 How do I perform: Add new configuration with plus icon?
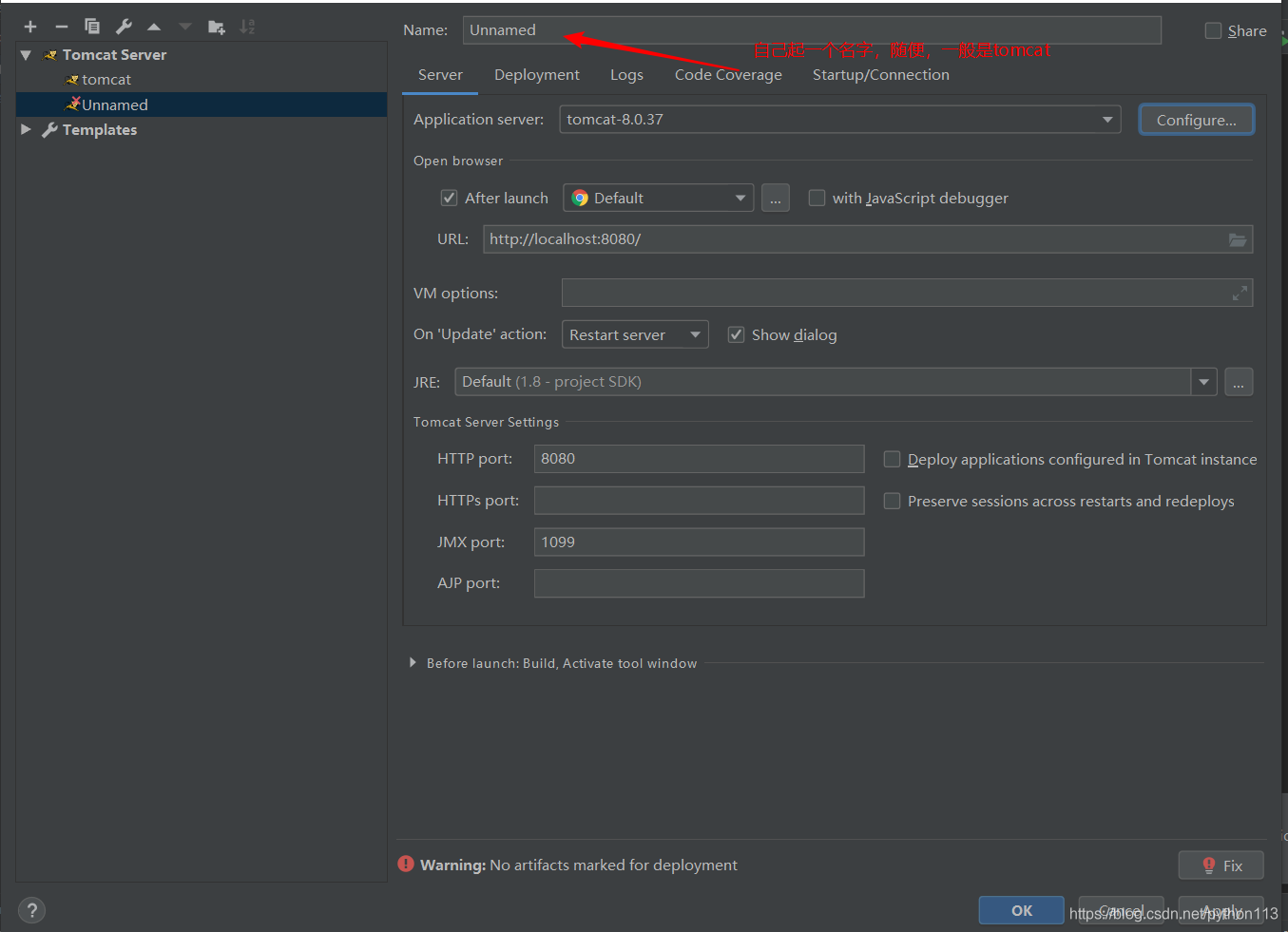pyautogui.click(x=30, y=27)
